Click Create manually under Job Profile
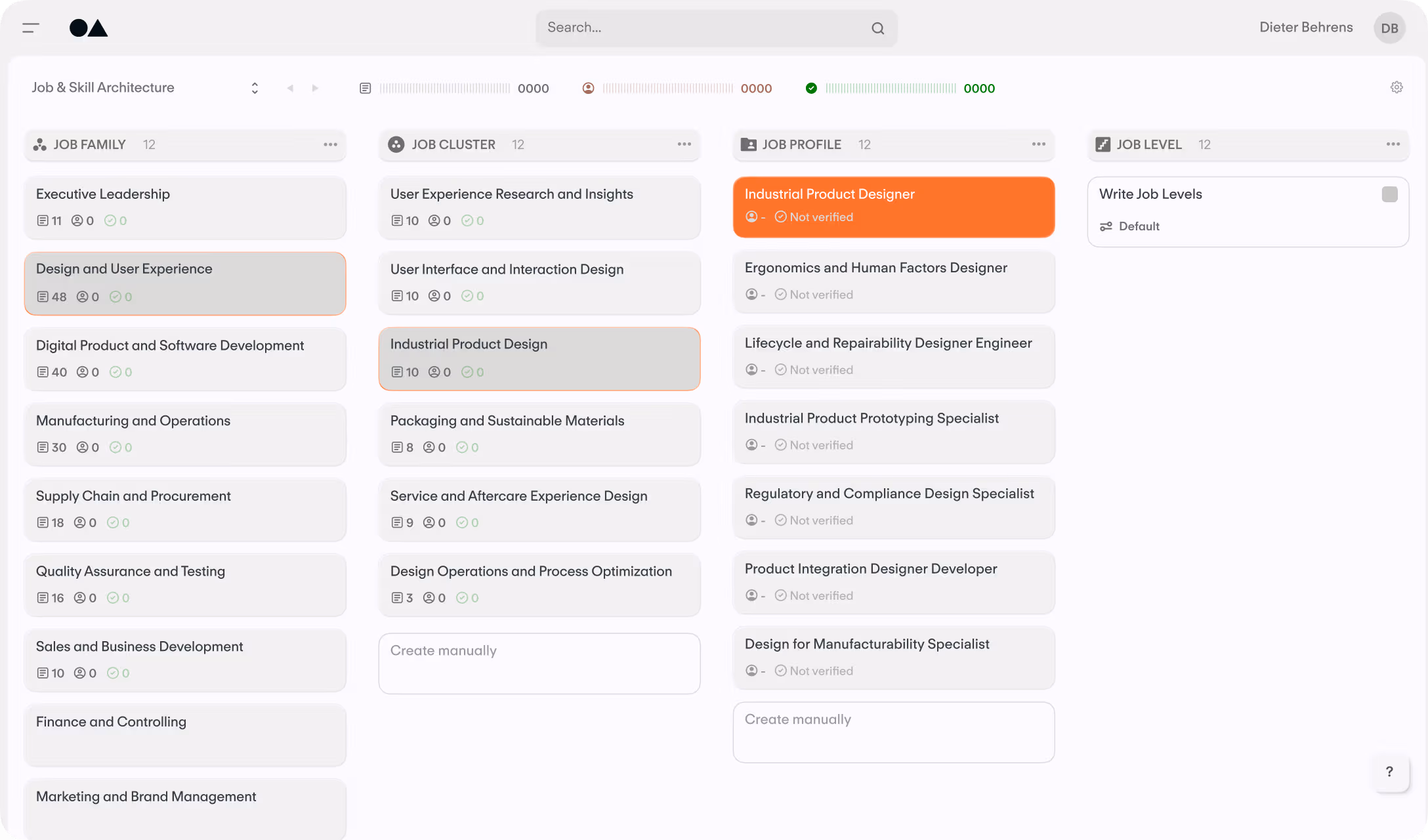1428x840 pixels. click(x=894, y=732)
